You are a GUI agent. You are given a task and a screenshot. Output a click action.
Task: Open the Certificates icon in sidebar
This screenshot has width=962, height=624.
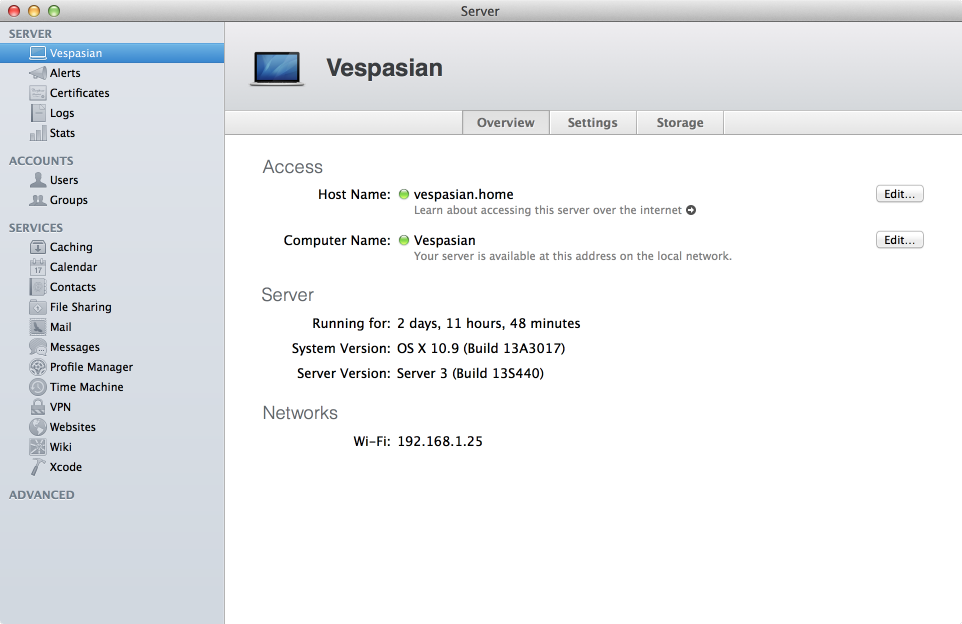[x=37, y=93]
